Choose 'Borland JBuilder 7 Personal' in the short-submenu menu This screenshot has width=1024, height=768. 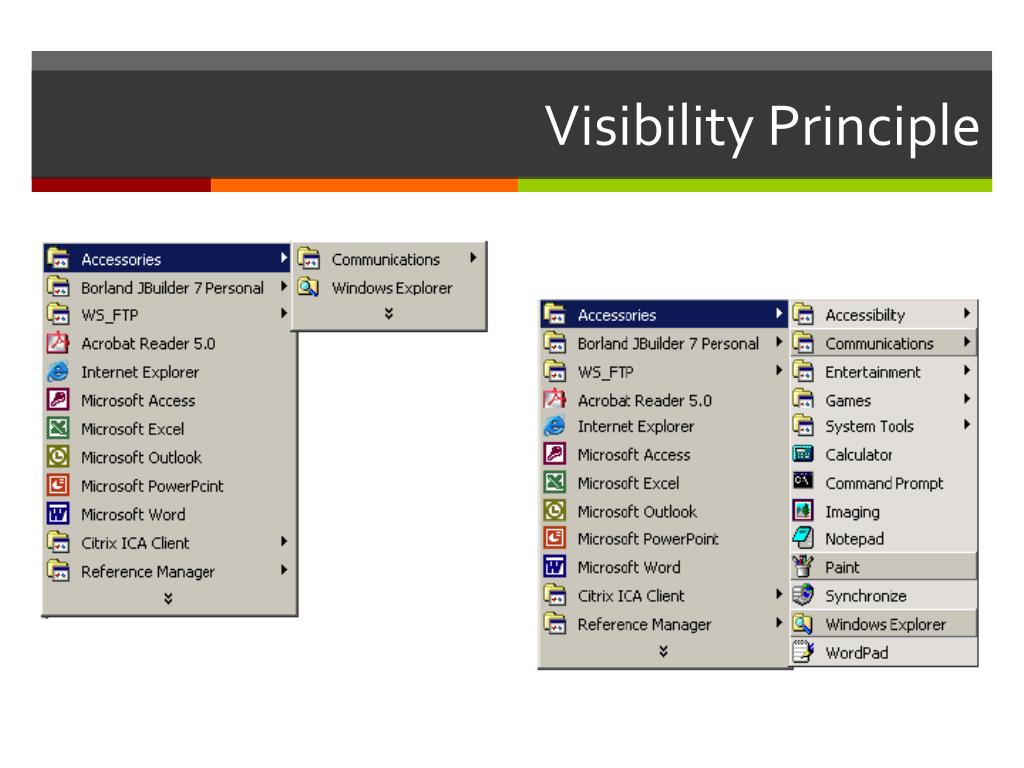pyautogui.click(x=168, y=287)
